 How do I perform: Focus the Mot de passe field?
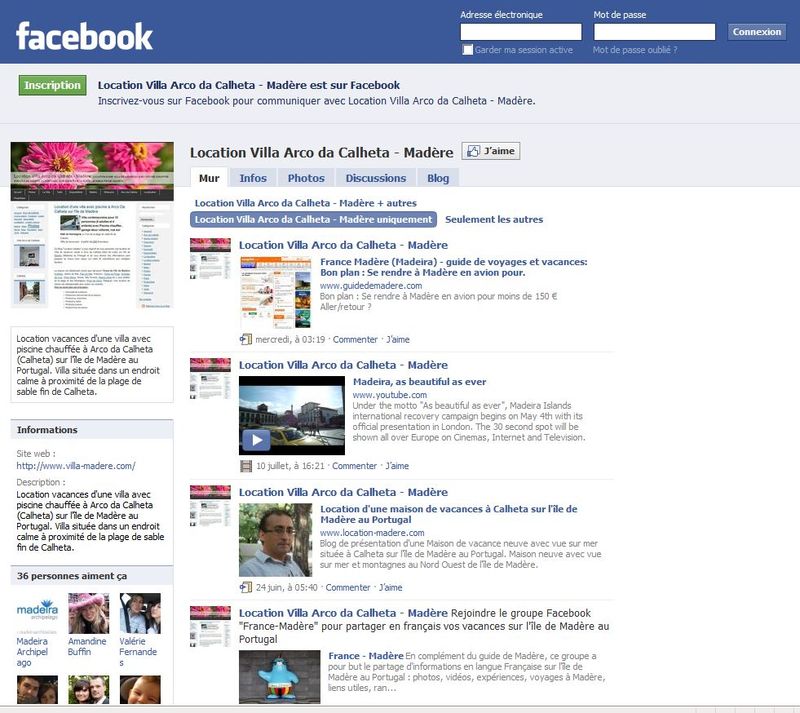655,32
